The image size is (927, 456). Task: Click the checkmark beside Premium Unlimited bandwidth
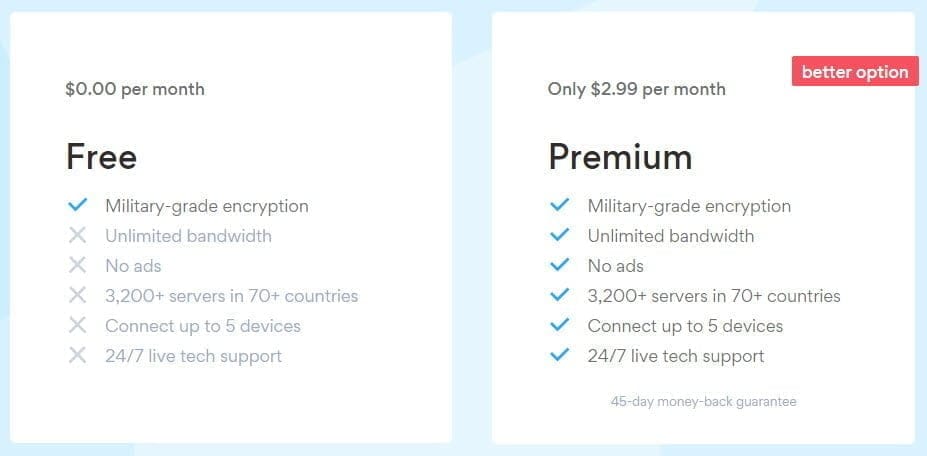(x=560, y=236)
